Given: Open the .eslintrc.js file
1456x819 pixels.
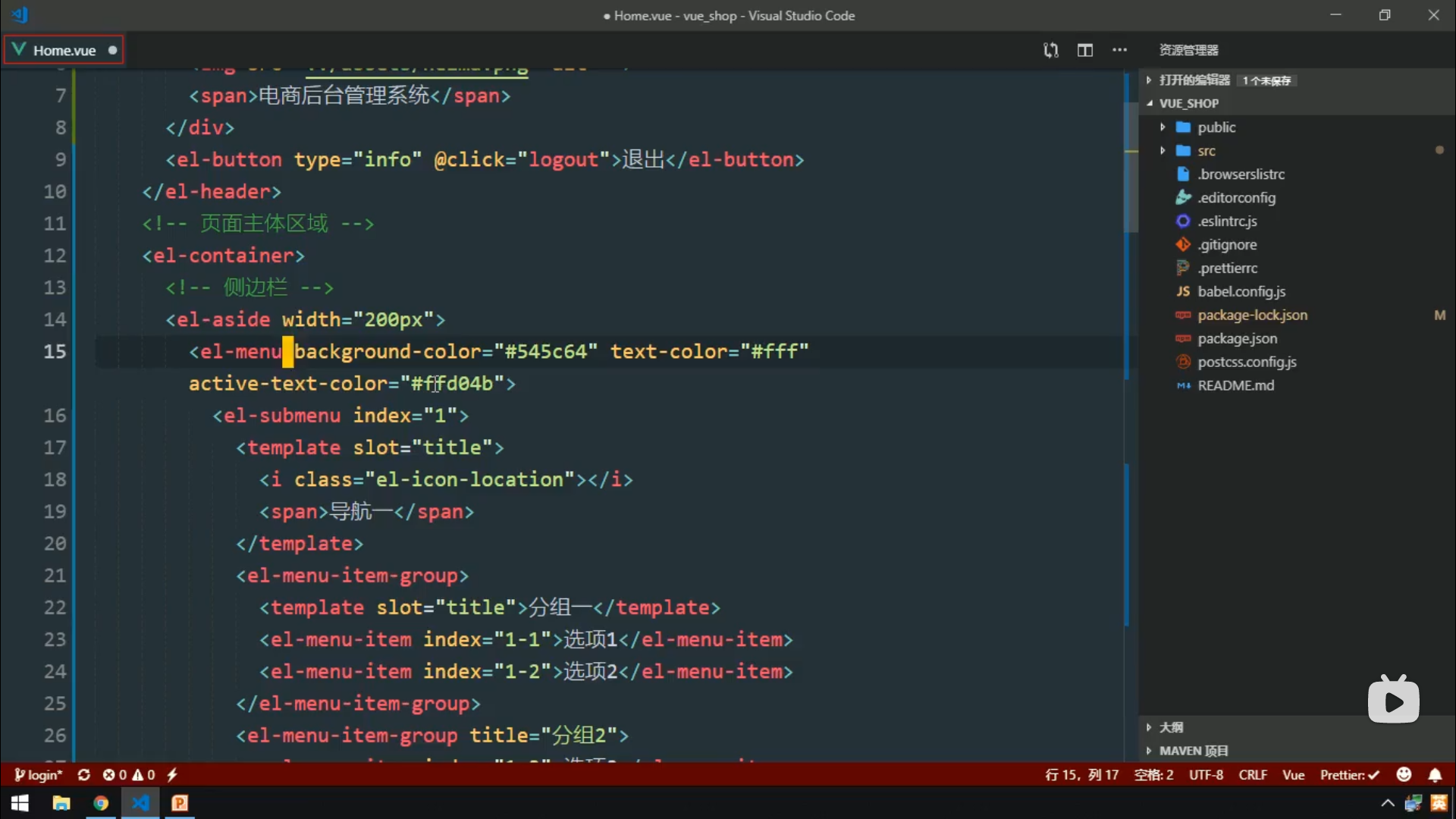Looking at the screenshot, I should [x=1227, y=221].
